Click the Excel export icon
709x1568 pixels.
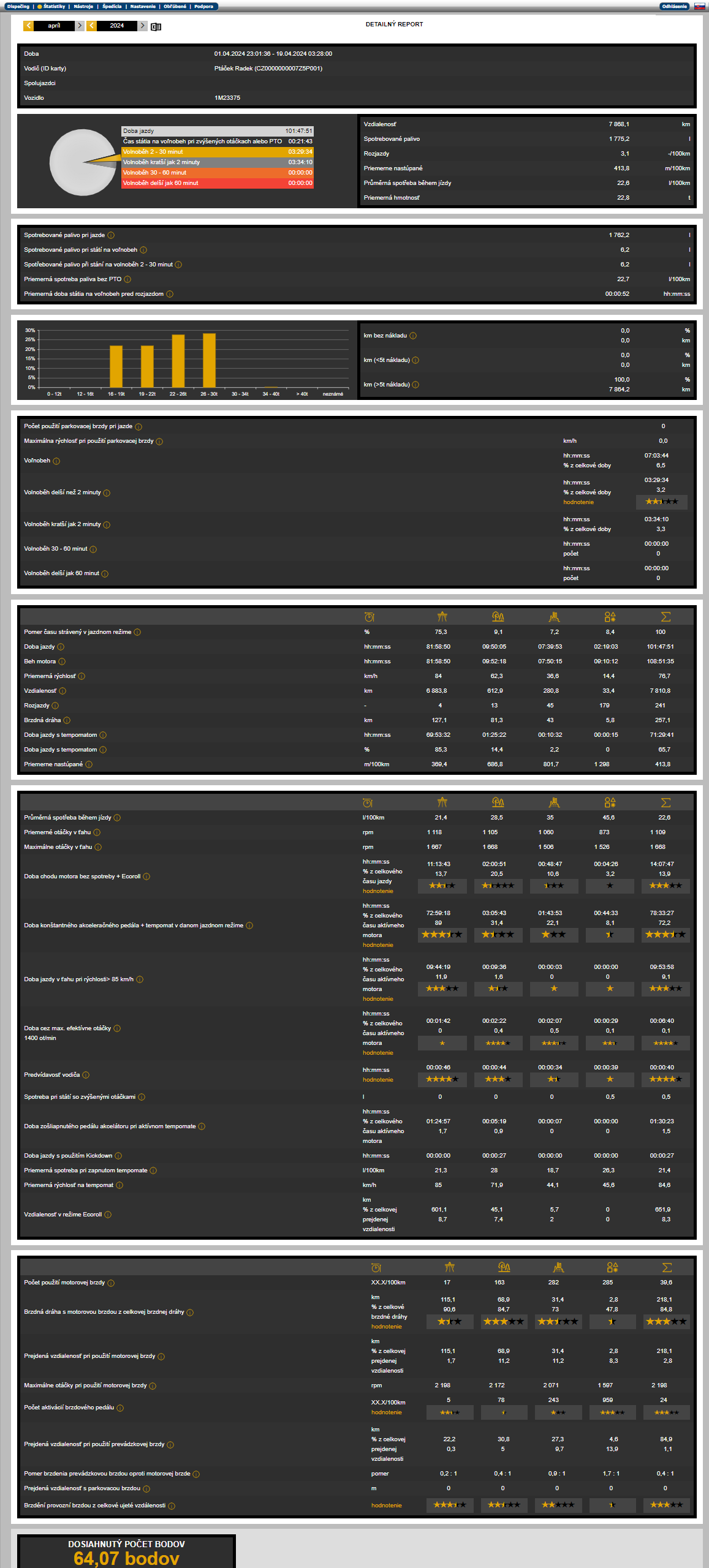click(156, 26)
